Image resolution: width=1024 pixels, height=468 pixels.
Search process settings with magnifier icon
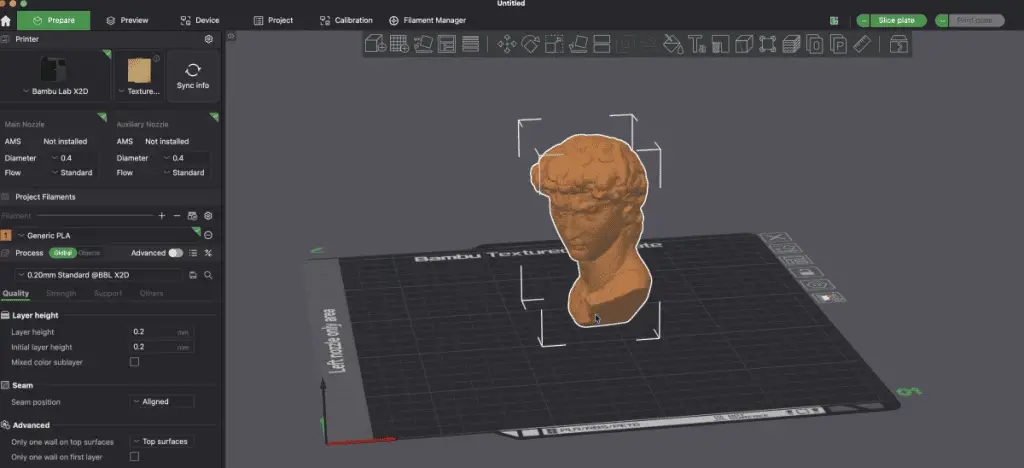click(x=208, y=275)
